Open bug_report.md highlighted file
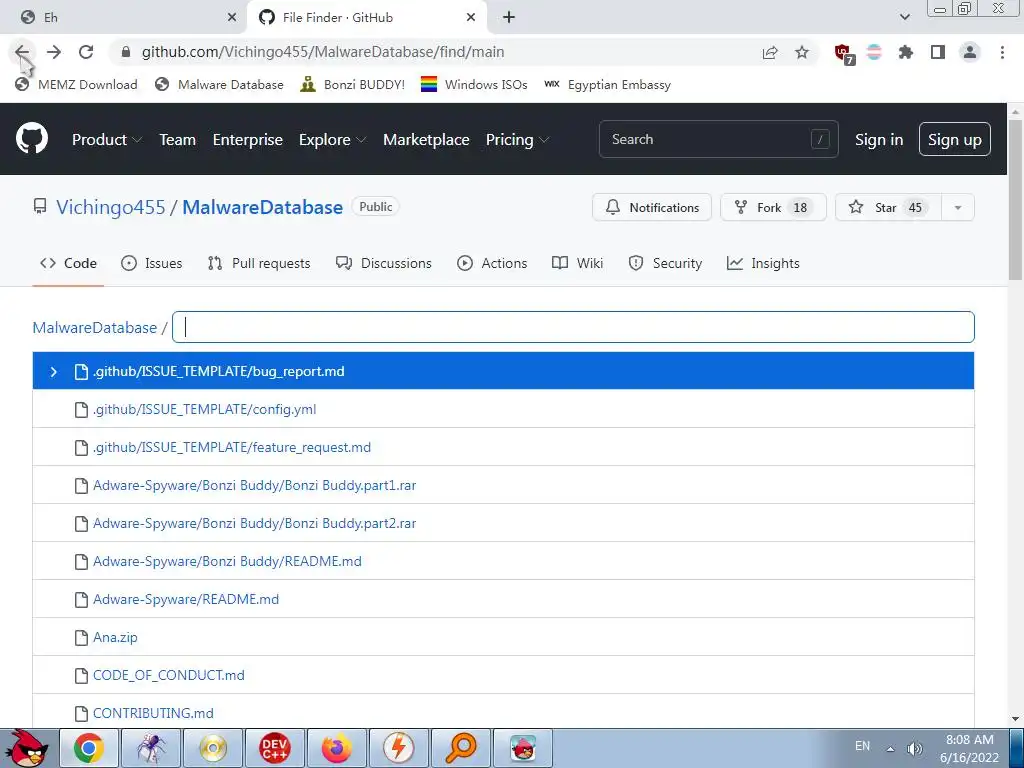 pos(503,371)
